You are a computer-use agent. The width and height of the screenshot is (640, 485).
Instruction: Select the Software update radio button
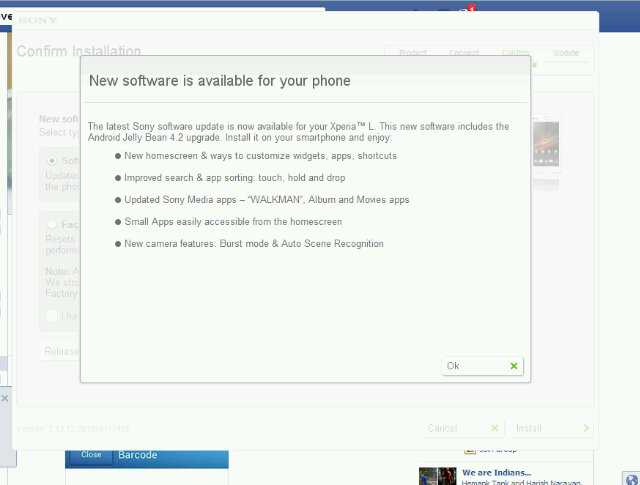[52, 160]
